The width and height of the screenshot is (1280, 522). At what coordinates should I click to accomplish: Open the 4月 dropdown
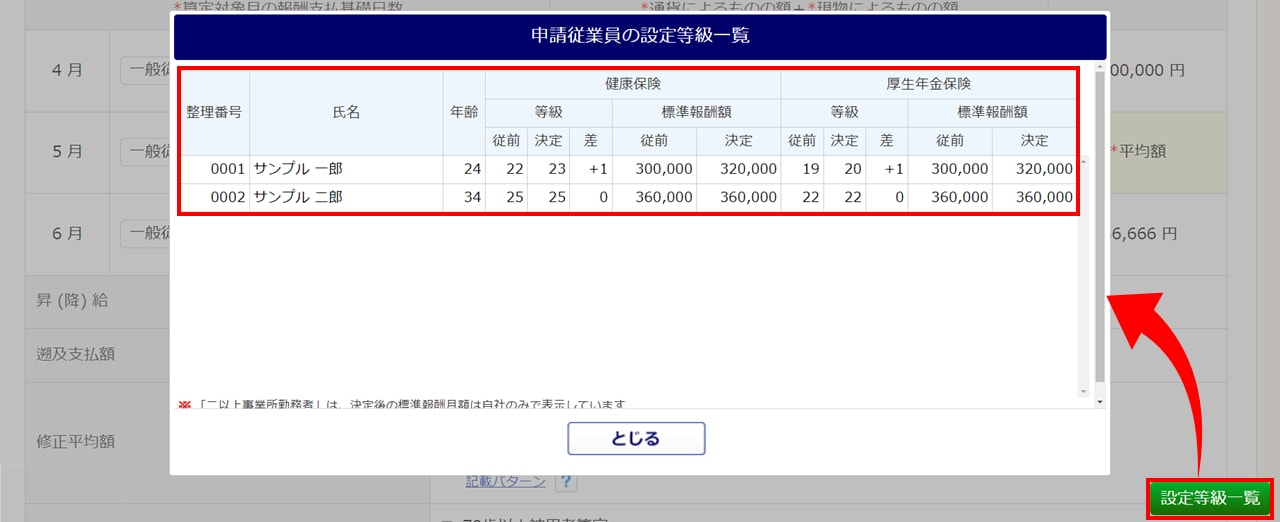click(144, 71)
